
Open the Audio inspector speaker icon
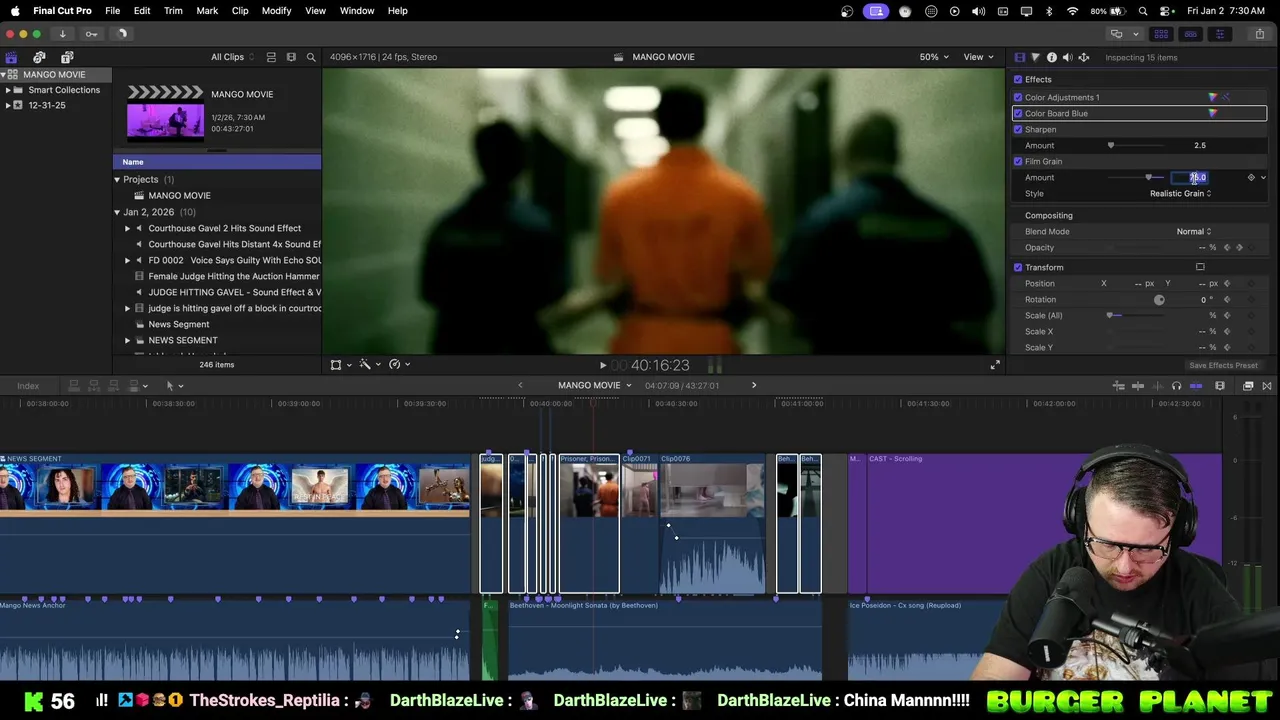1067,57
